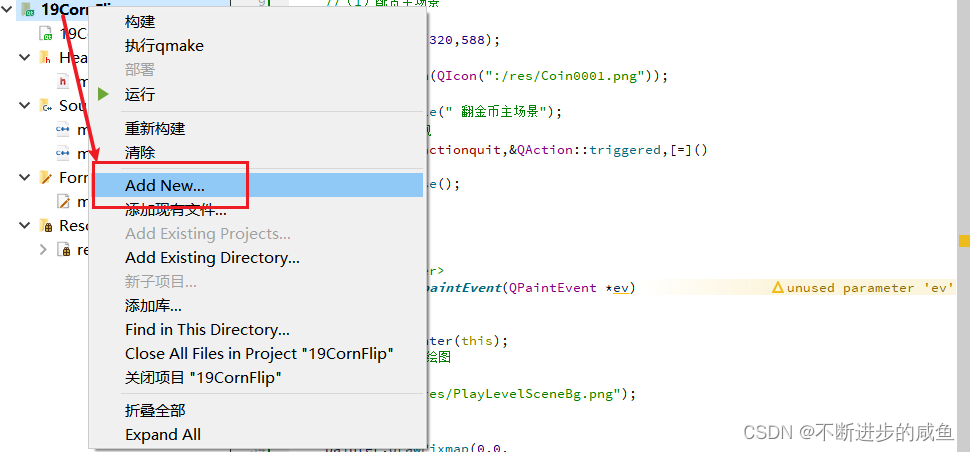Click the Resources folder icon
Image resolution: width=970 pixels, height=452 pixels.
point(45,226)
